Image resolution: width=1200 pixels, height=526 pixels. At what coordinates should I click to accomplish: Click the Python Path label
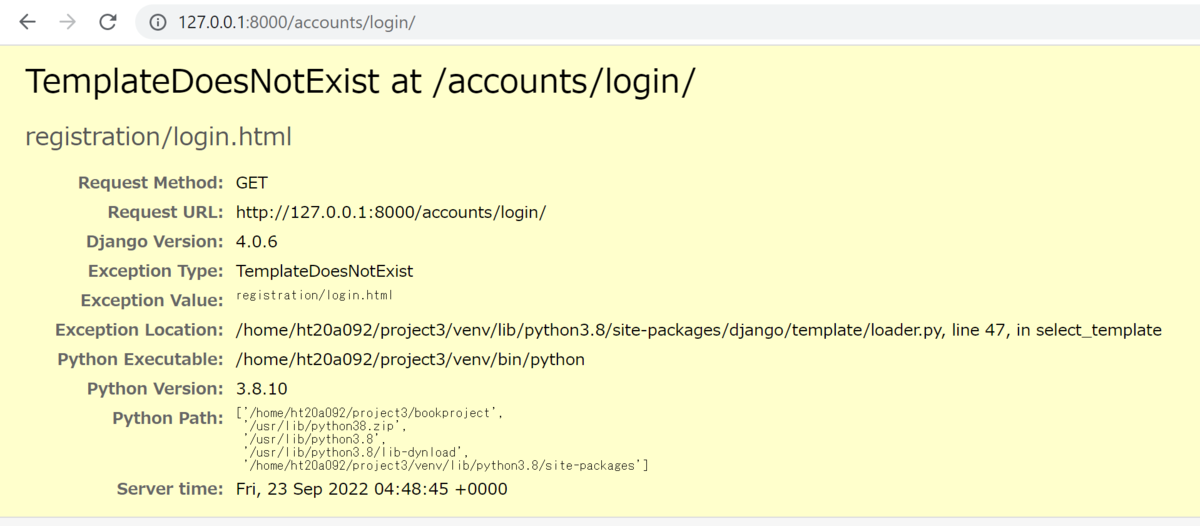[x=168, y=417]
